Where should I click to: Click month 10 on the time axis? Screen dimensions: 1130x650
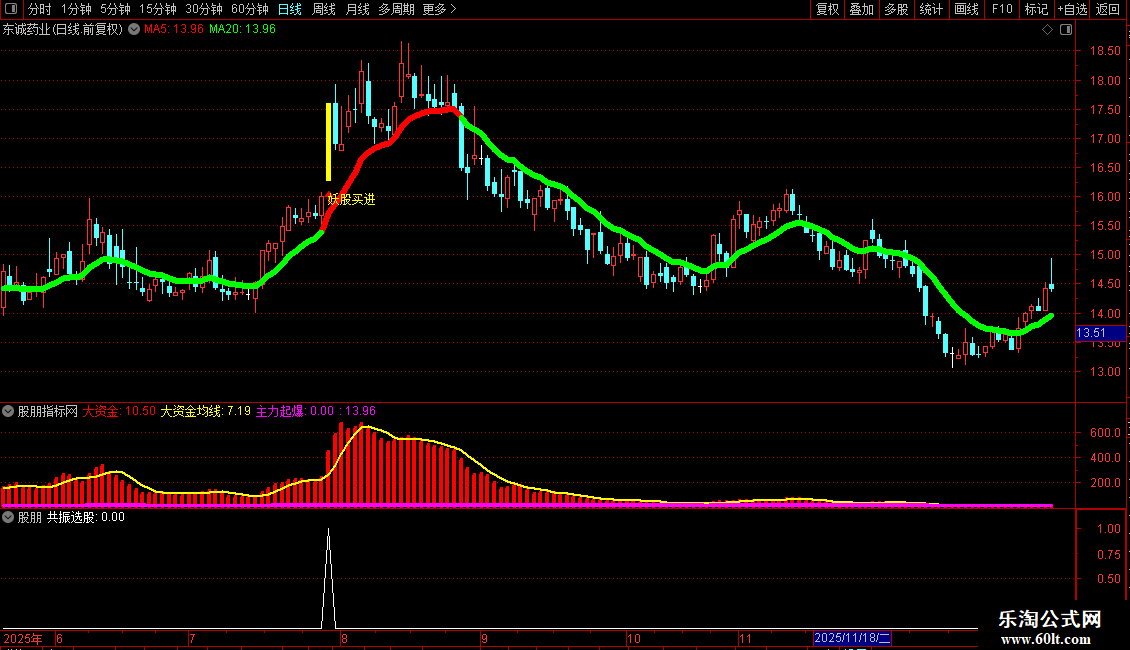(x=633, y=638)
